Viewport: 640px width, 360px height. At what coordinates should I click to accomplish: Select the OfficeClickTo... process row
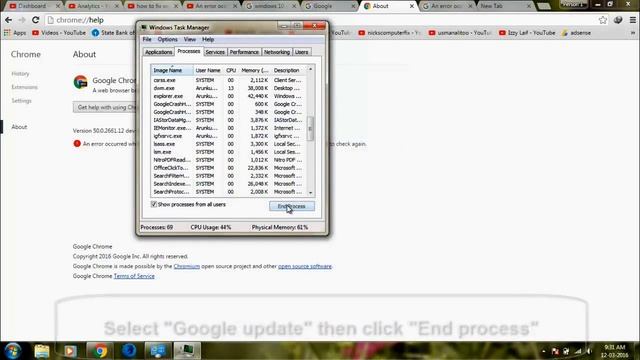[229, 168]
